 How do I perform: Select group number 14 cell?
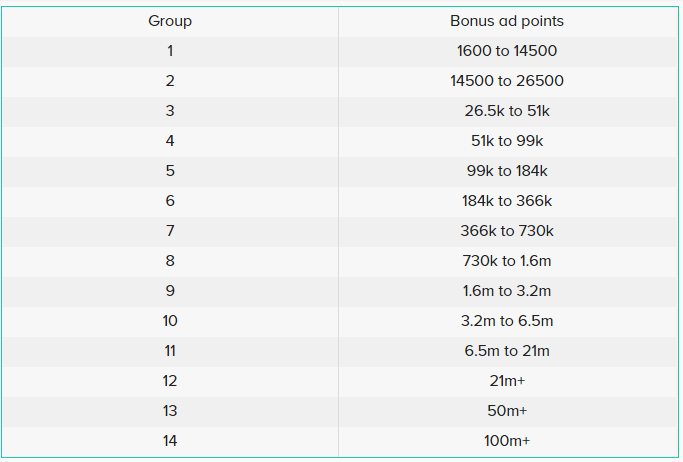click(x=170, y=441)
